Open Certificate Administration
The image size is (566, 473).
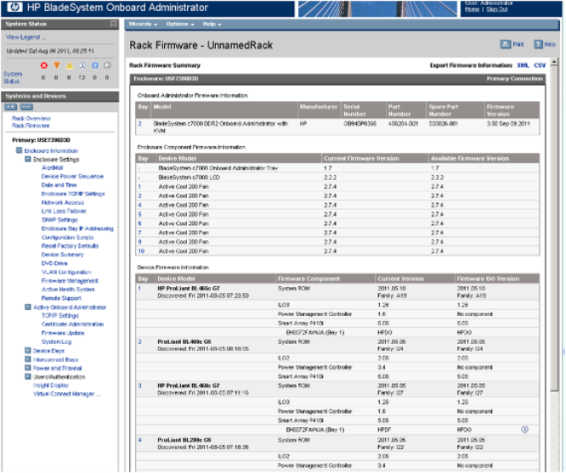tap(73, 324)
